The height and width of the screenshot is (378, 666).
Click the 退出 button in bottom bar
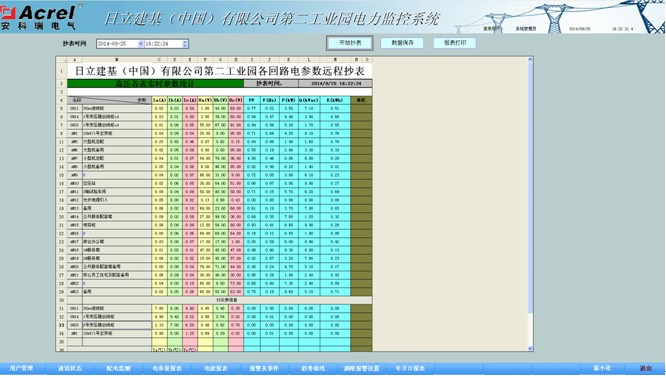646,368
